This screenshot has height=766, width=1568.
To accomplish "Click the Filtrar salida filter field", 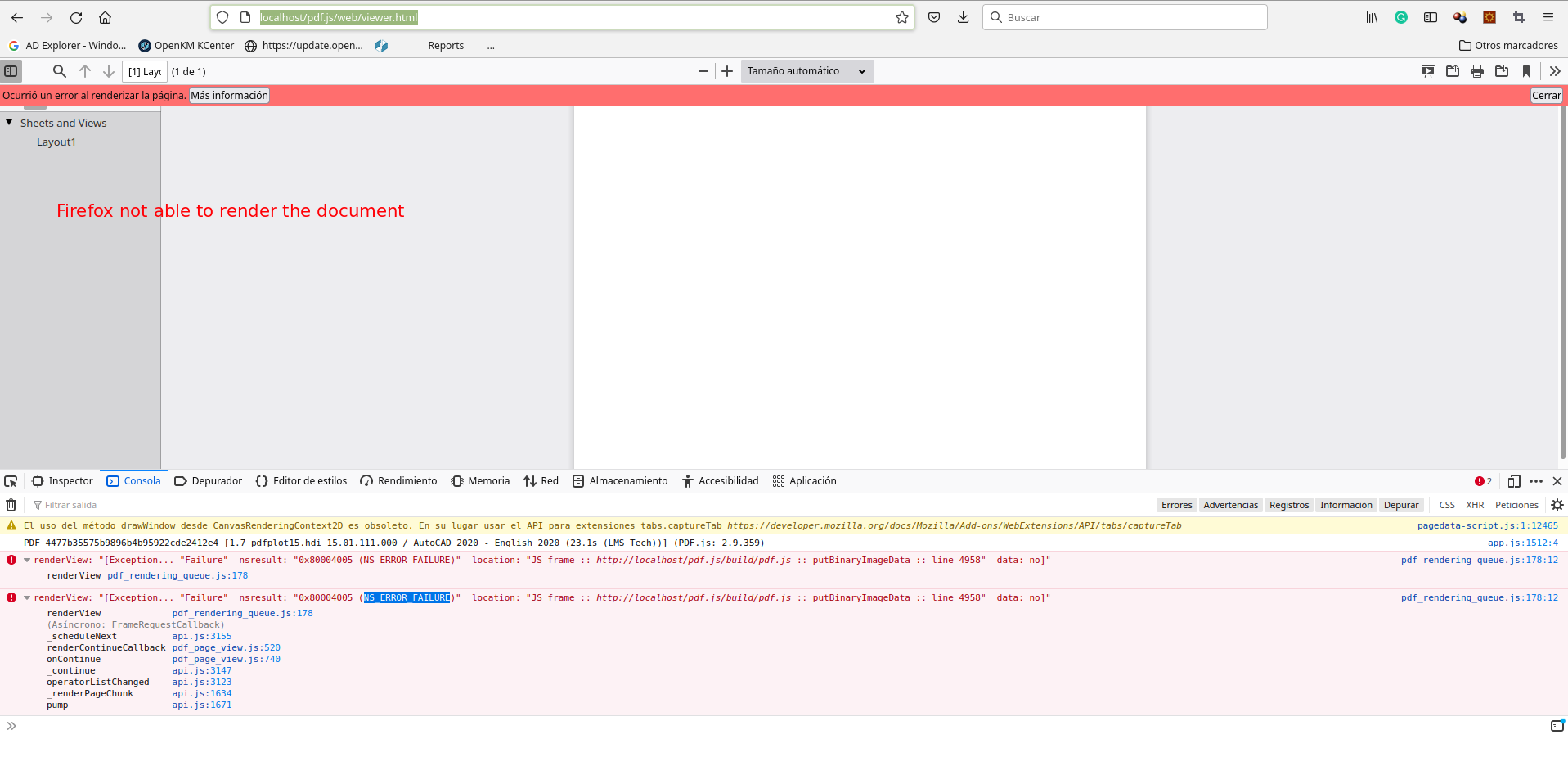I will click(x=589, y=505).
